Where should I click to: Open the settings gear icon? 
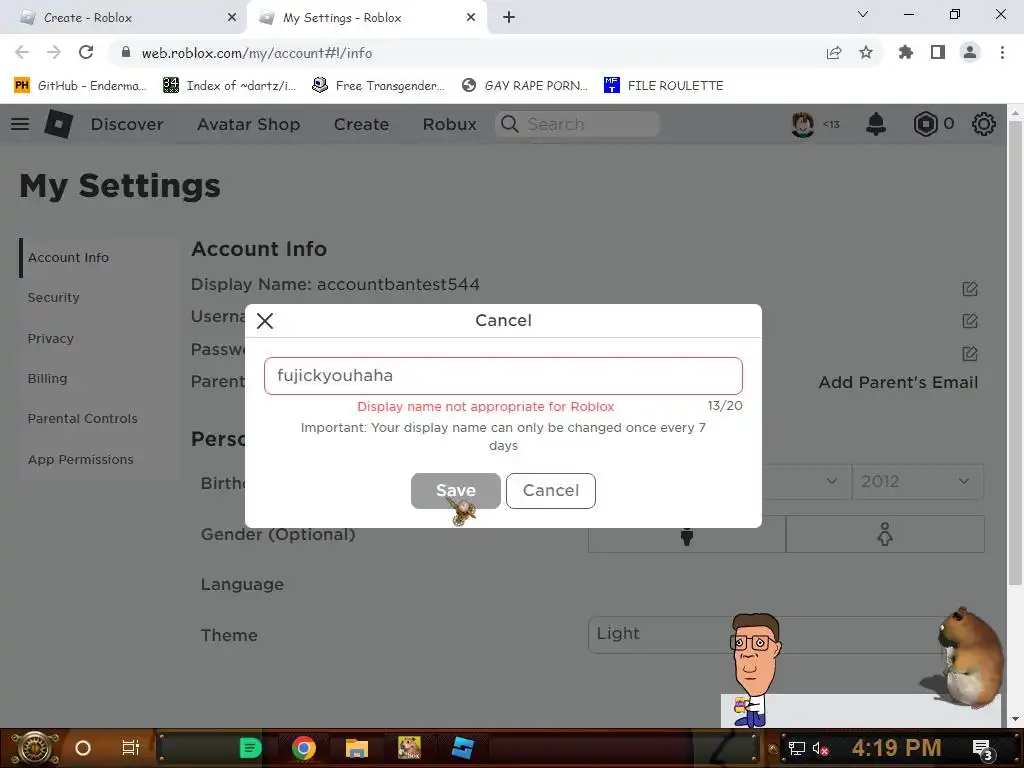(x=984, y=124)
